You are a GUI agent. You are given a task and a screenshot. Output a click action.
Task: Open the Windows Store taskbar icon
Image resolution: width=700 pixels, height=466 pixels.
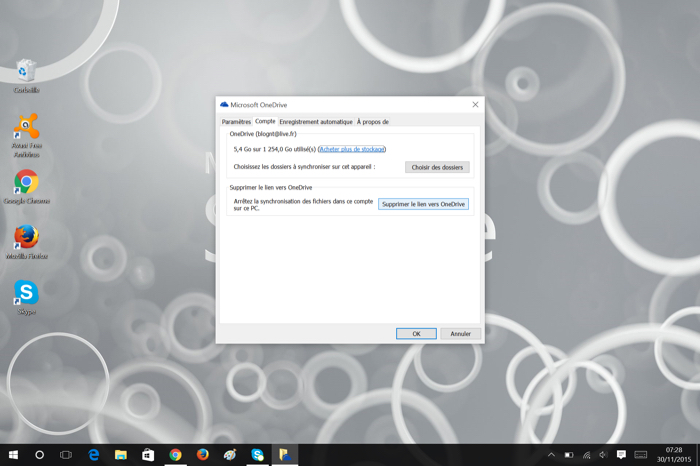(x=148, y=455)
